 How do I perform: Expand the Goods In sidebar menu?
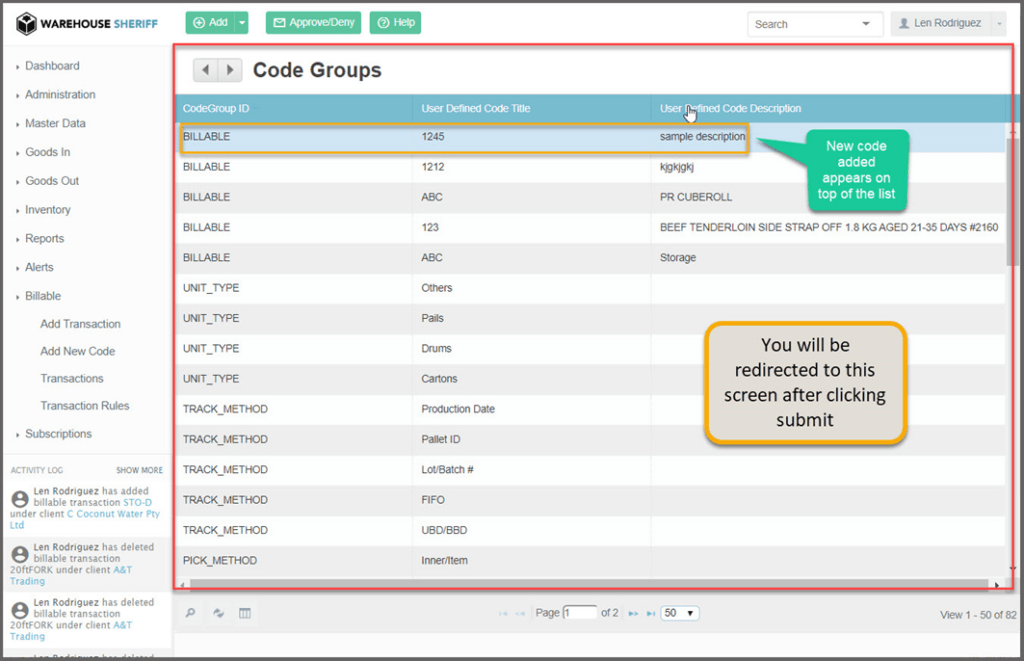click(x=47, y=152)
